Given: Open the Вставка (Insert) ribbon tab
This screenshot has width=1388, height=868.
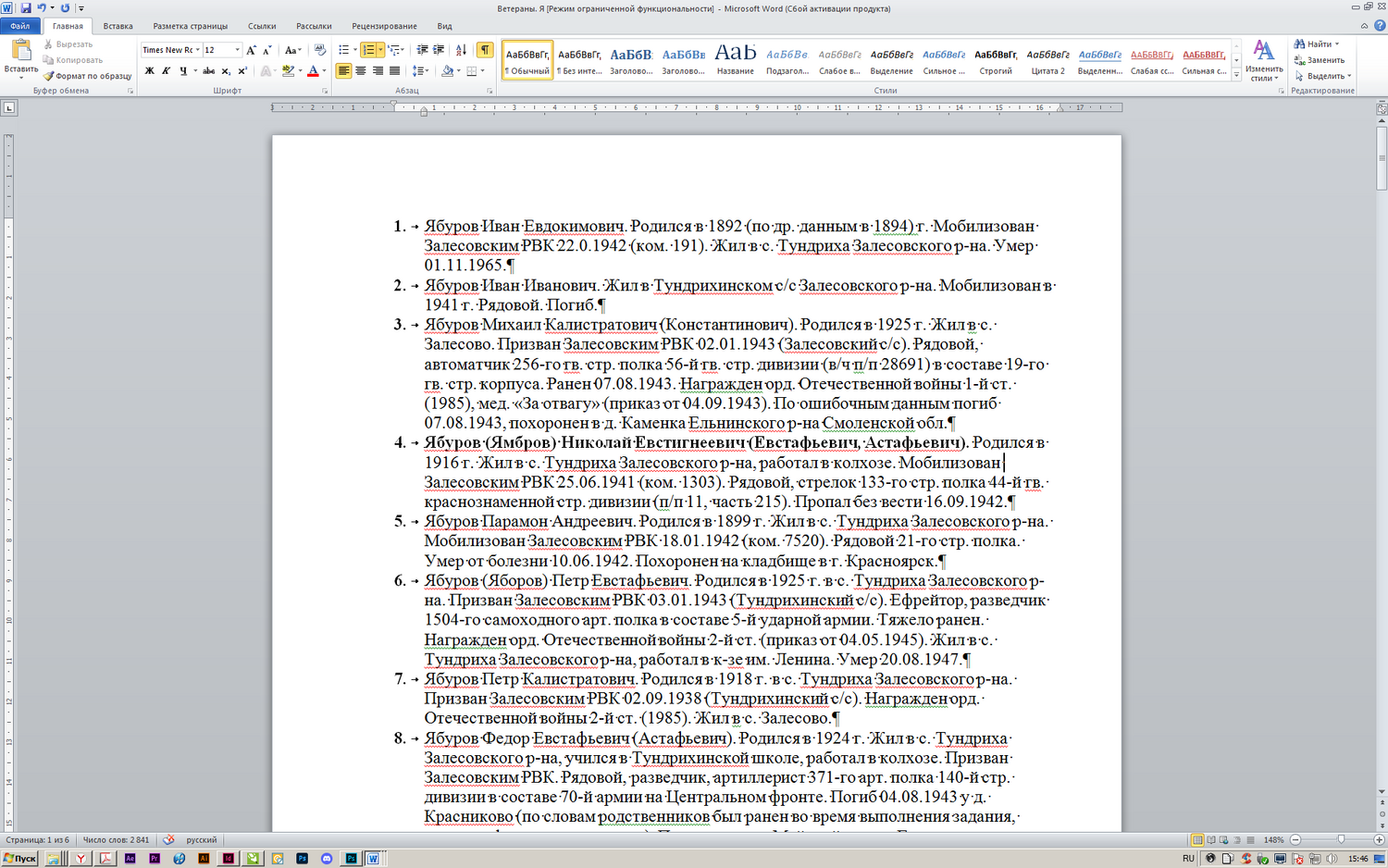Looking at the screenshot, I should (x=118, y=26).
